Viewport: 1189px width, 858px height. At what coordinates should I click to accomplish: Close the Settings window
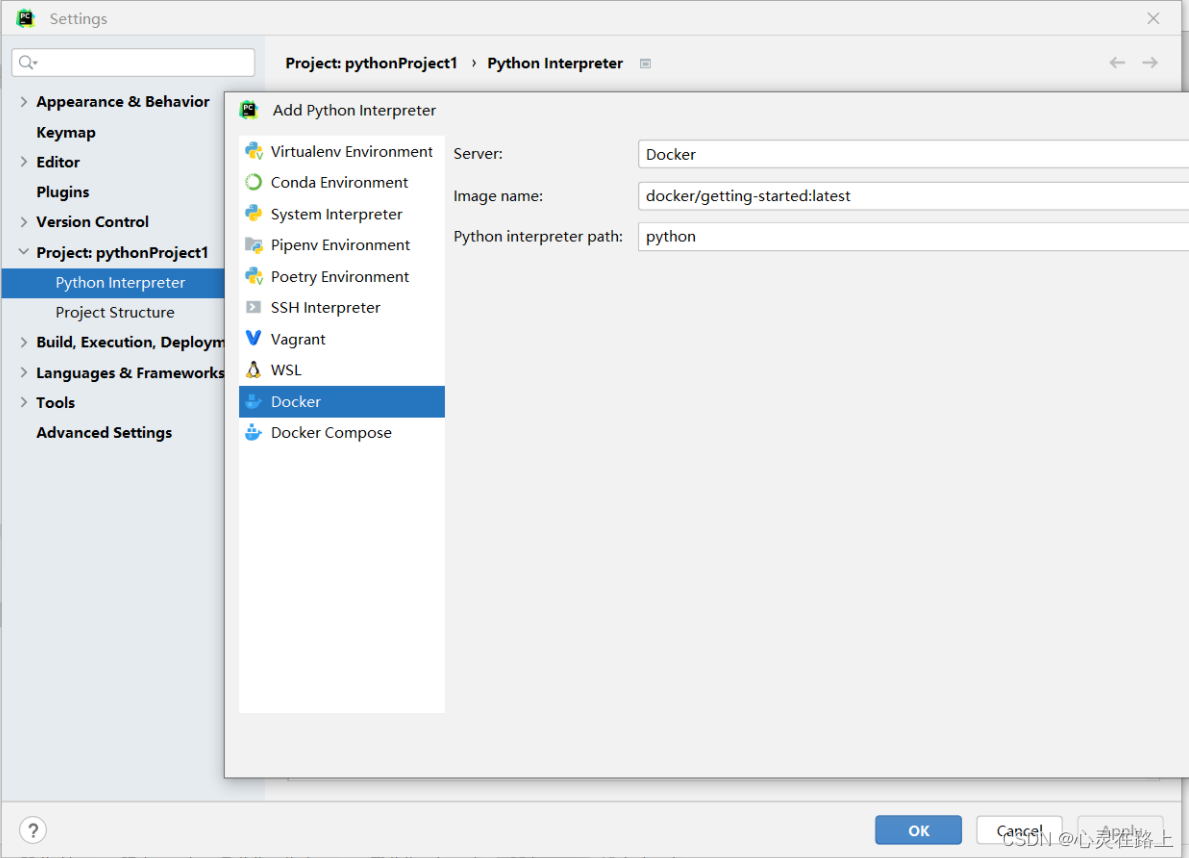click(1153, 18)
